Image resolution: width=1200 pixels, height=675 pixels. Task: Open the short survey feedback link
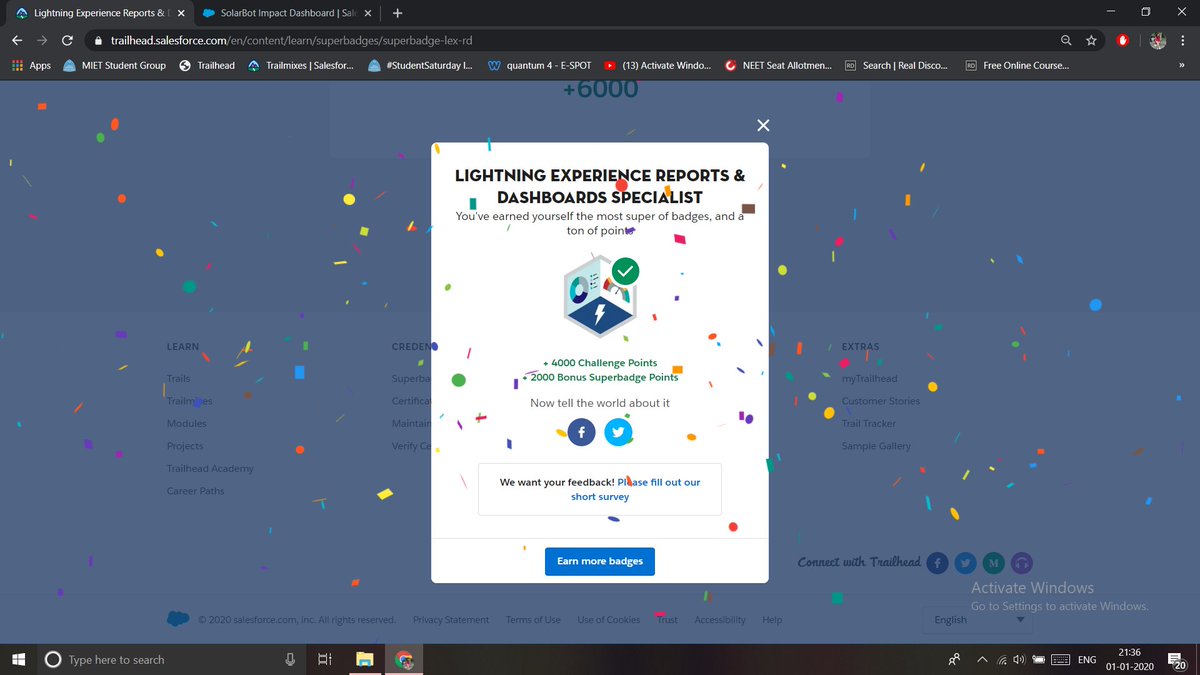click(638, 489)
